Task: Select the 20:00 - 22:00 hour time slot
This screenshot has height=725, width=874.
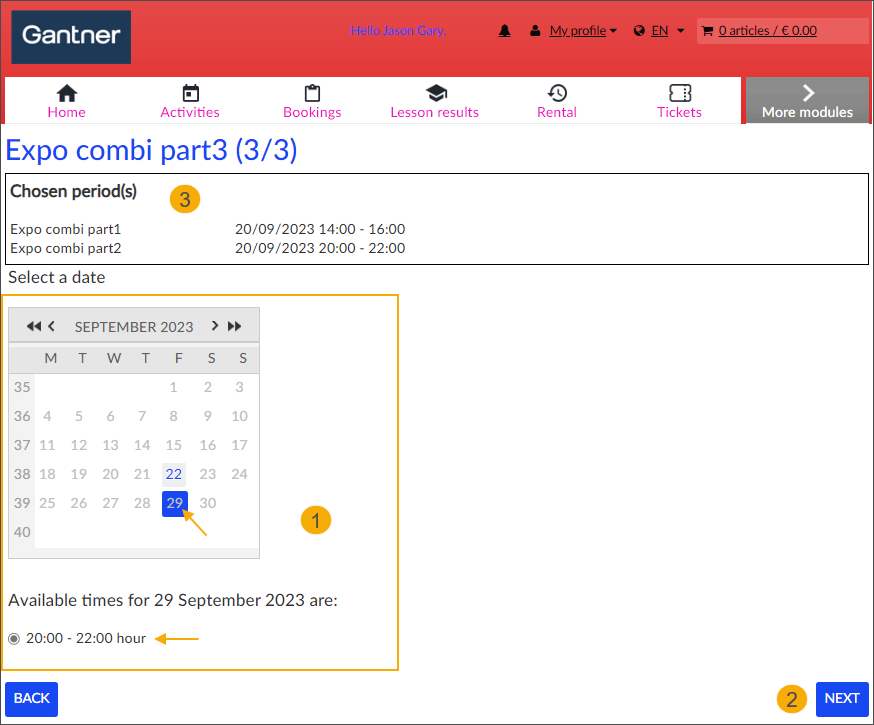Action: 14,638
